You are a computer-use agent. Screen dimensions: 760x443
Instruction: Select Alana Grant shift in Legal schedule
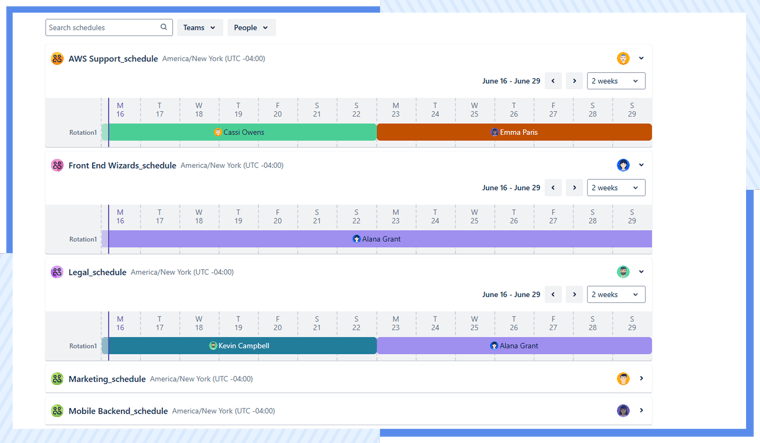(x=514, y=346)
